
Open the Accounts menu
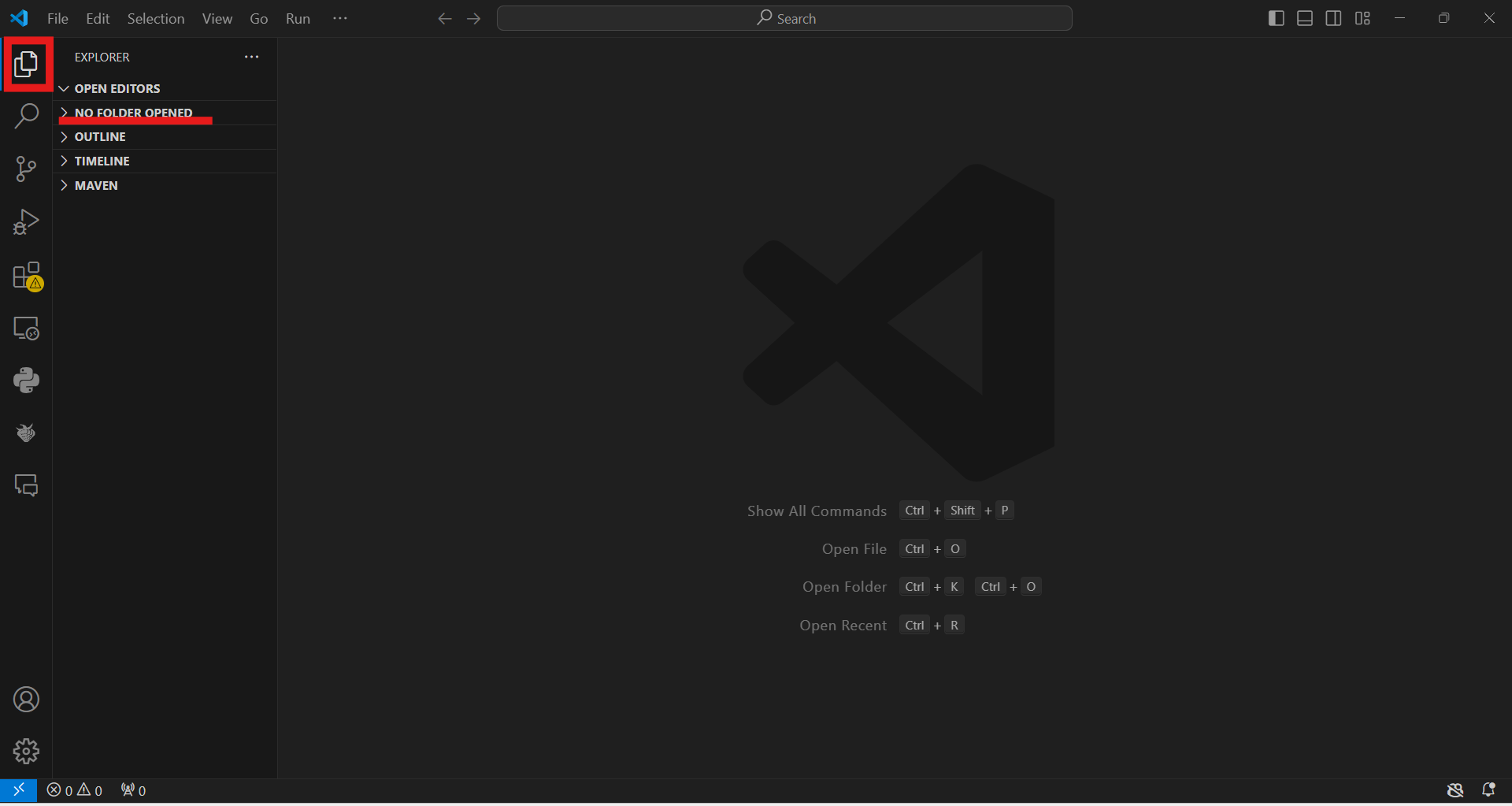point(26,700)
